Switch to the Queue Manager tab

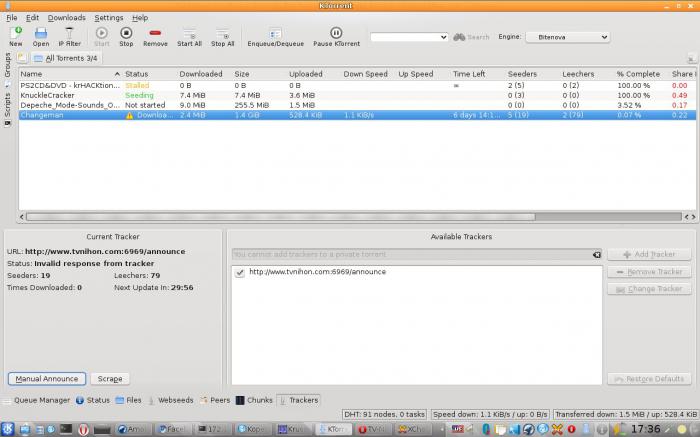(37, 400)
